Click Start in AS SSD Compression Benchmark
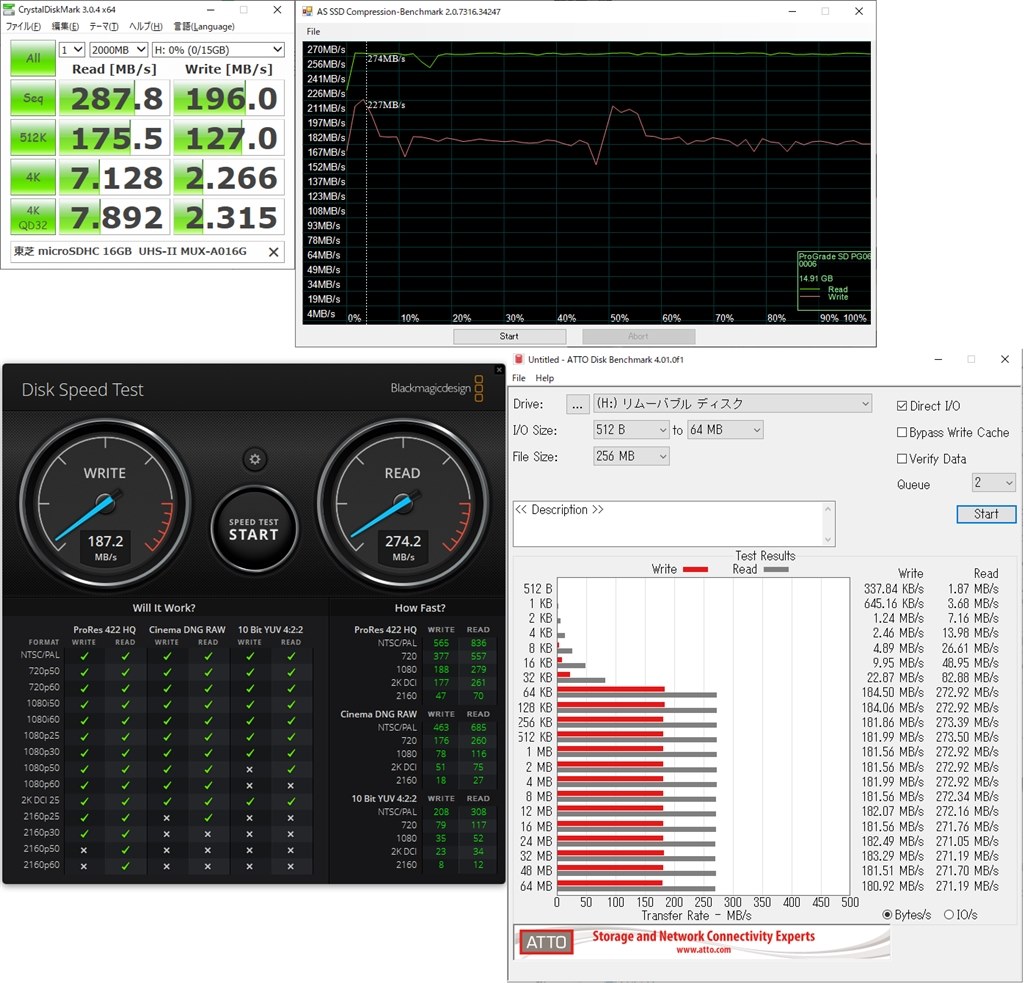This screenshot has width=1024, height=983. pyautogui.click(x=510, y=336)
